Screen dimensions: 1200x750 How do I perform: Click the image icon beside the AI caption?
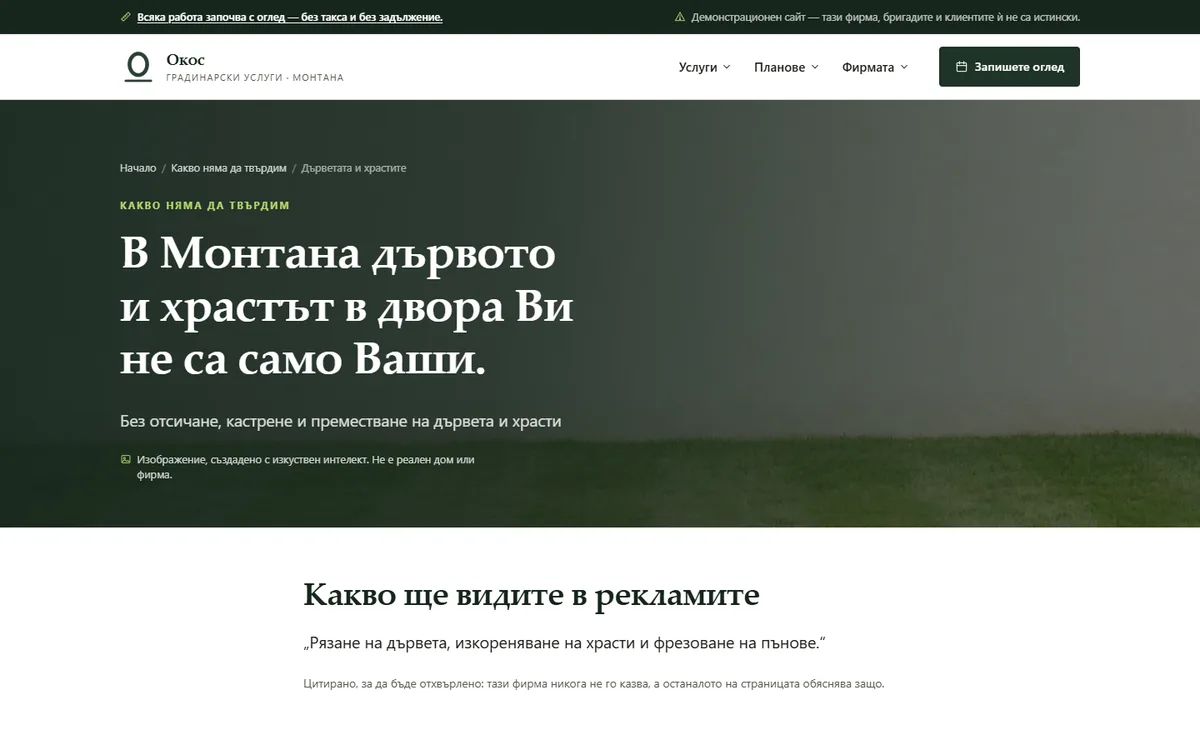(x=125, y=459)
